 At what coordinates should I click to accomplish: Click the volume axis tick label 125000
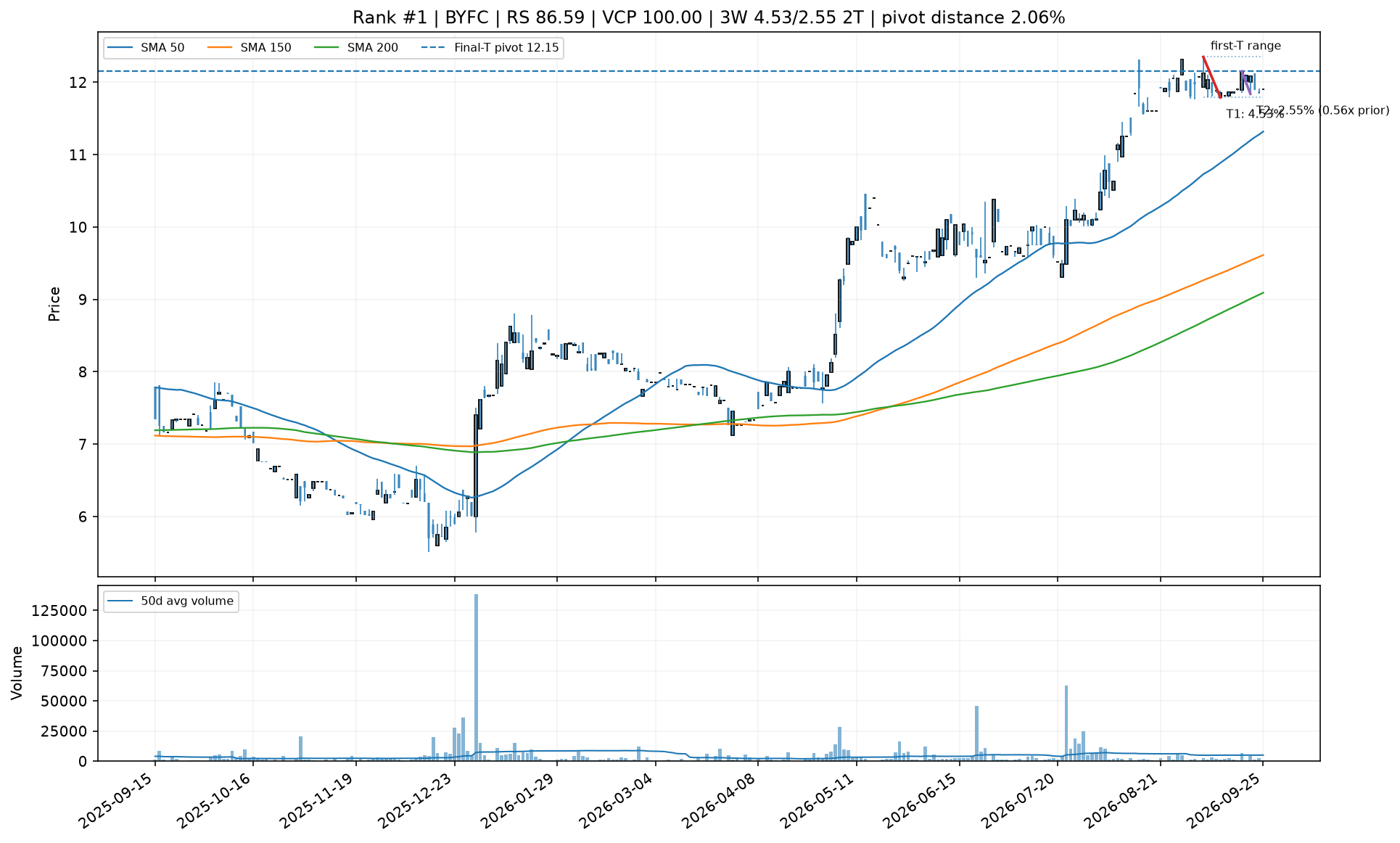[61, 611]
